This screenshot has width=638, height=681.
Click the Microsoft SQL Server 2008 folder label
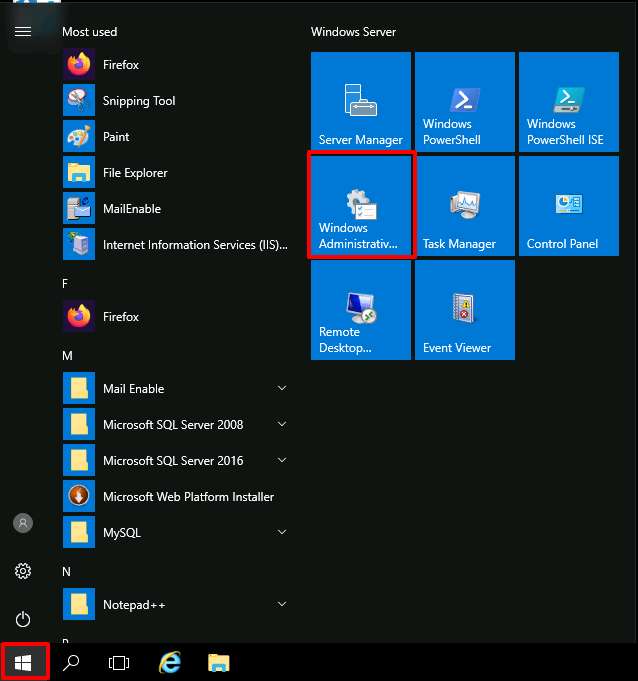pyautogui.click(x=173, y=425)
